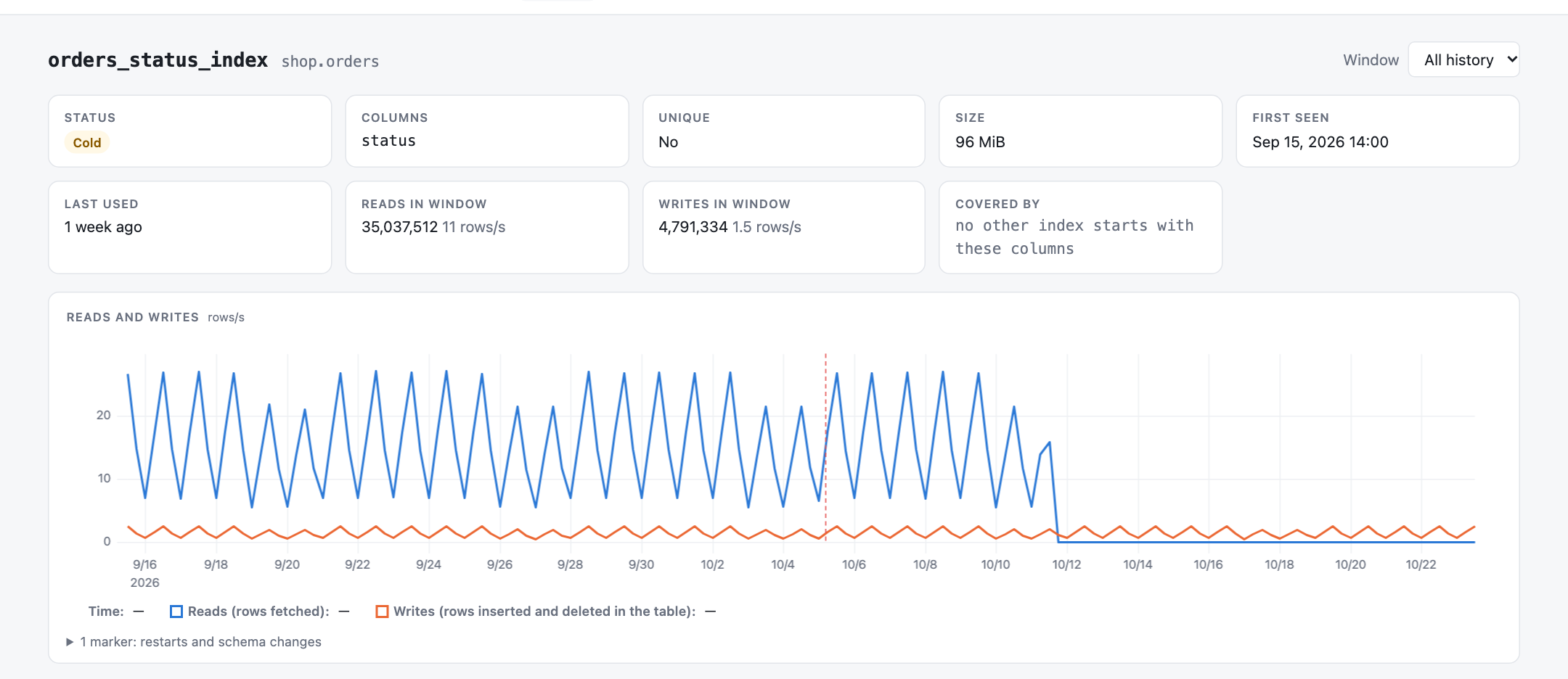This screenshot has height=679, width=1568.
Task: Click the 10/4 x-axis date label
Action: [783, 564]
